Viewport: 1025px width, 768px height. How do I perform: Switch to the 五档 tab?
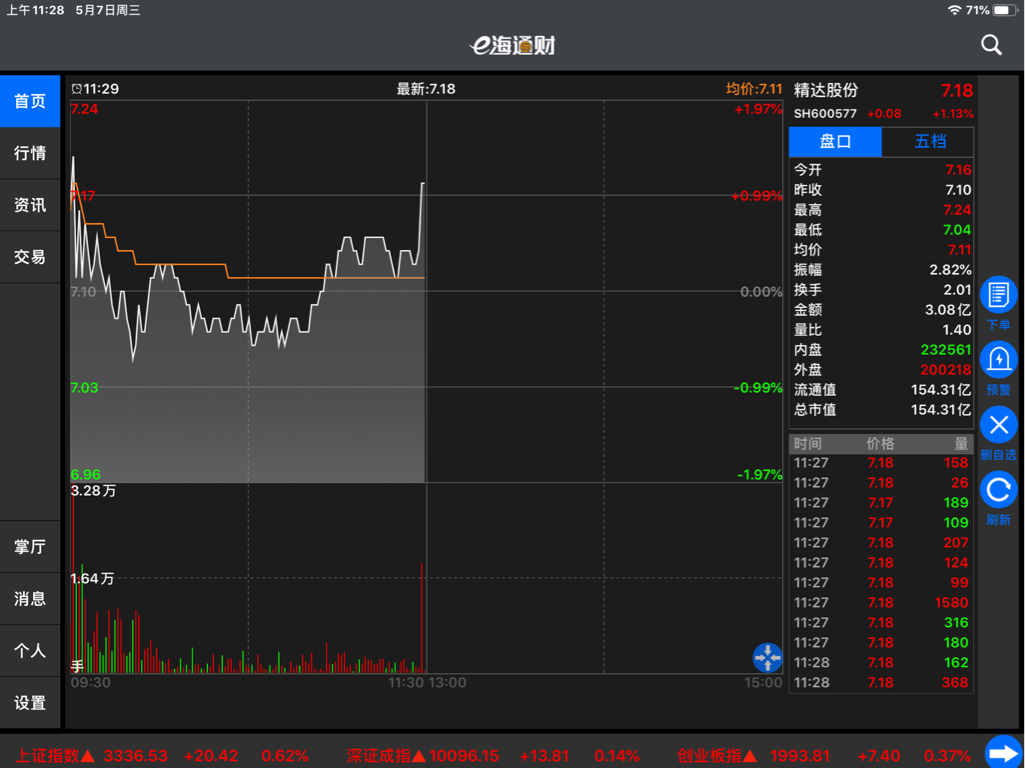click(928, 141)
